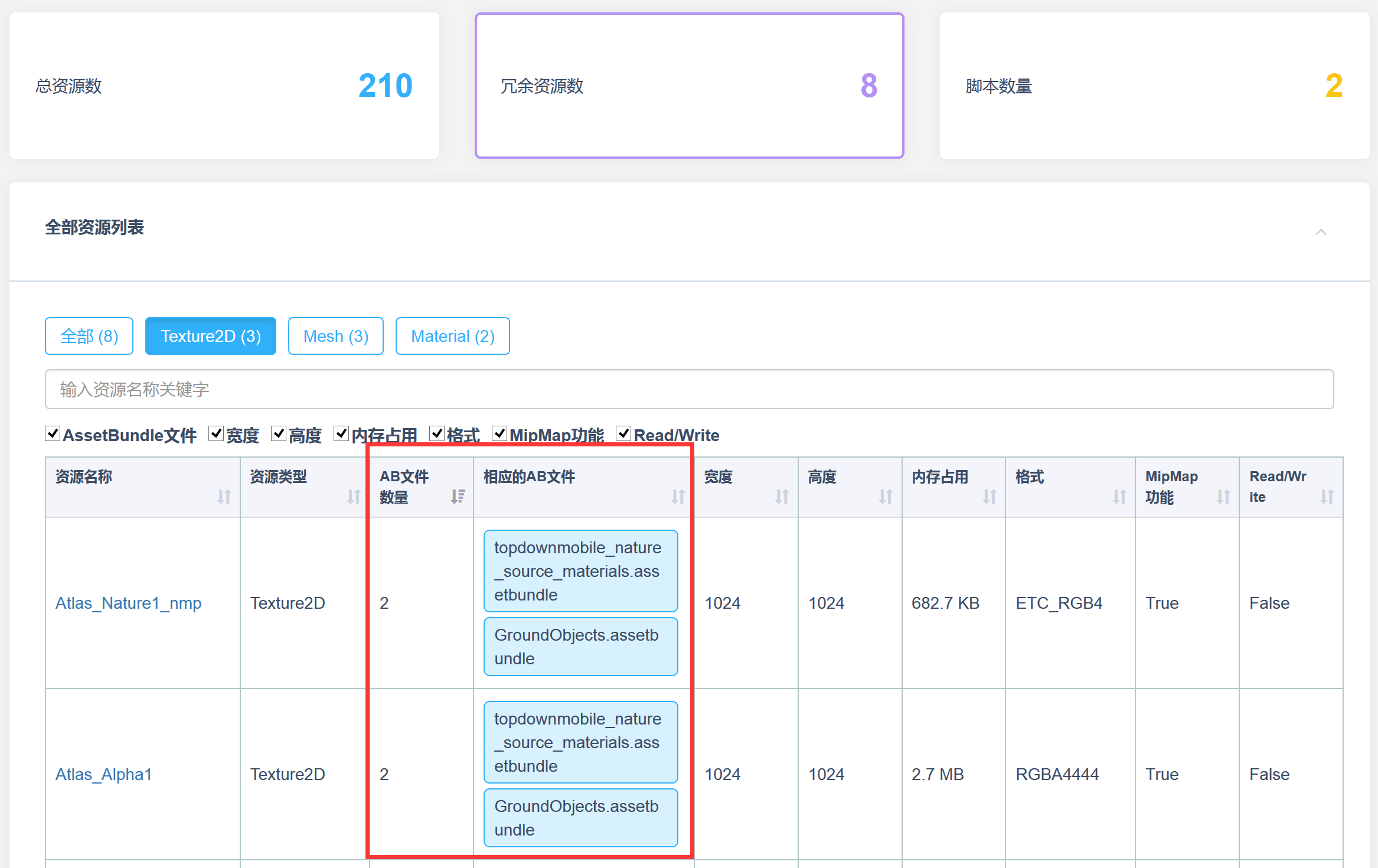1378x868 pixels.
Task: Open the Atlas_Alpha1 asset link
Action: pos(104,774)
